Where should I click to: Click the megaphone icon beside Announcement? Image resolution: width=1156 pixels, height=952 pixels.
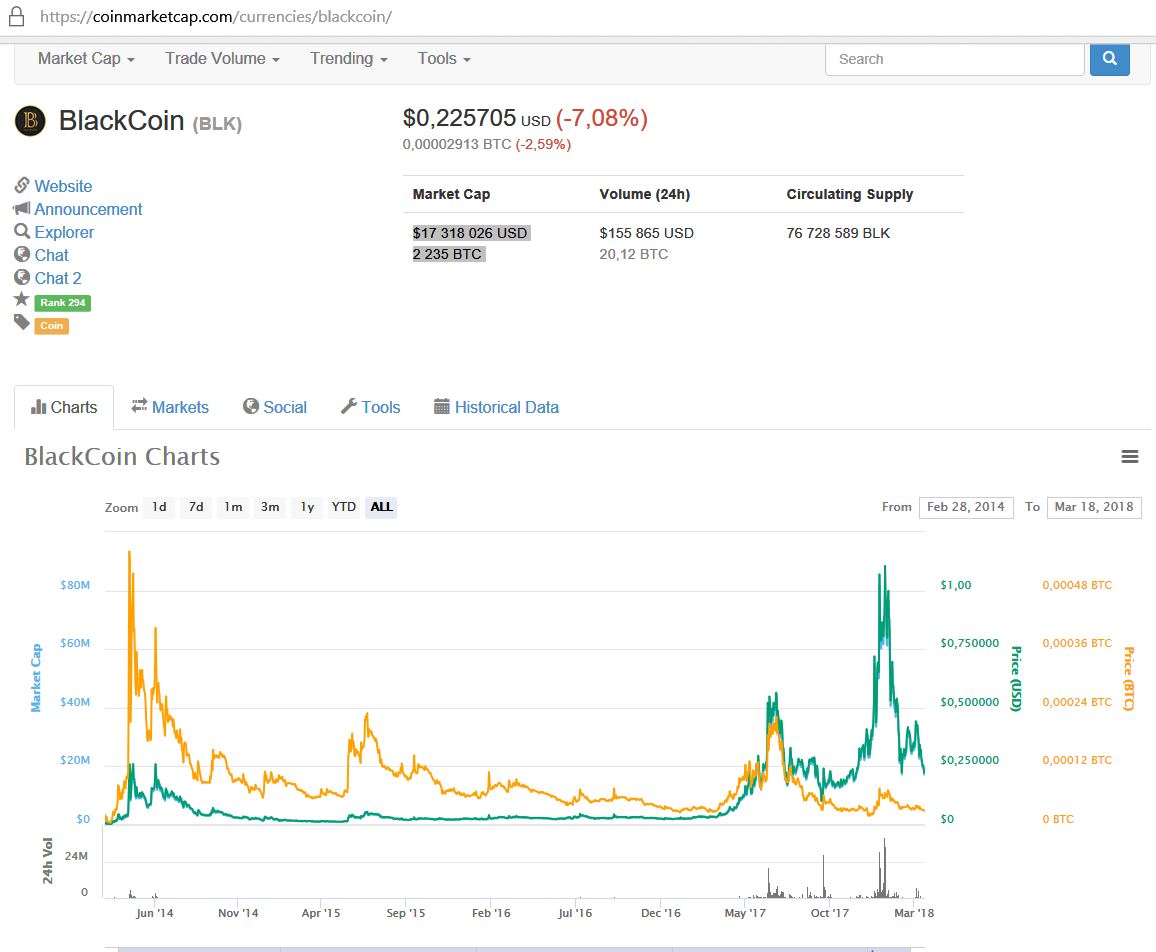[22, 209]
